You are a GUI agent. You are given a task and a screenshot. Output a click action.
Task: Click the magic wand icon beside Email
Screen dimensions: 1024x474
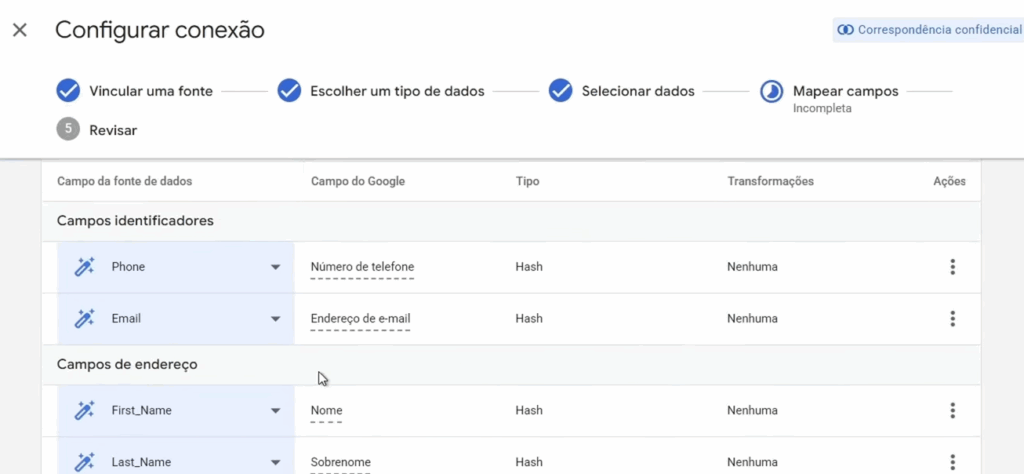click(x=85, y=319)
